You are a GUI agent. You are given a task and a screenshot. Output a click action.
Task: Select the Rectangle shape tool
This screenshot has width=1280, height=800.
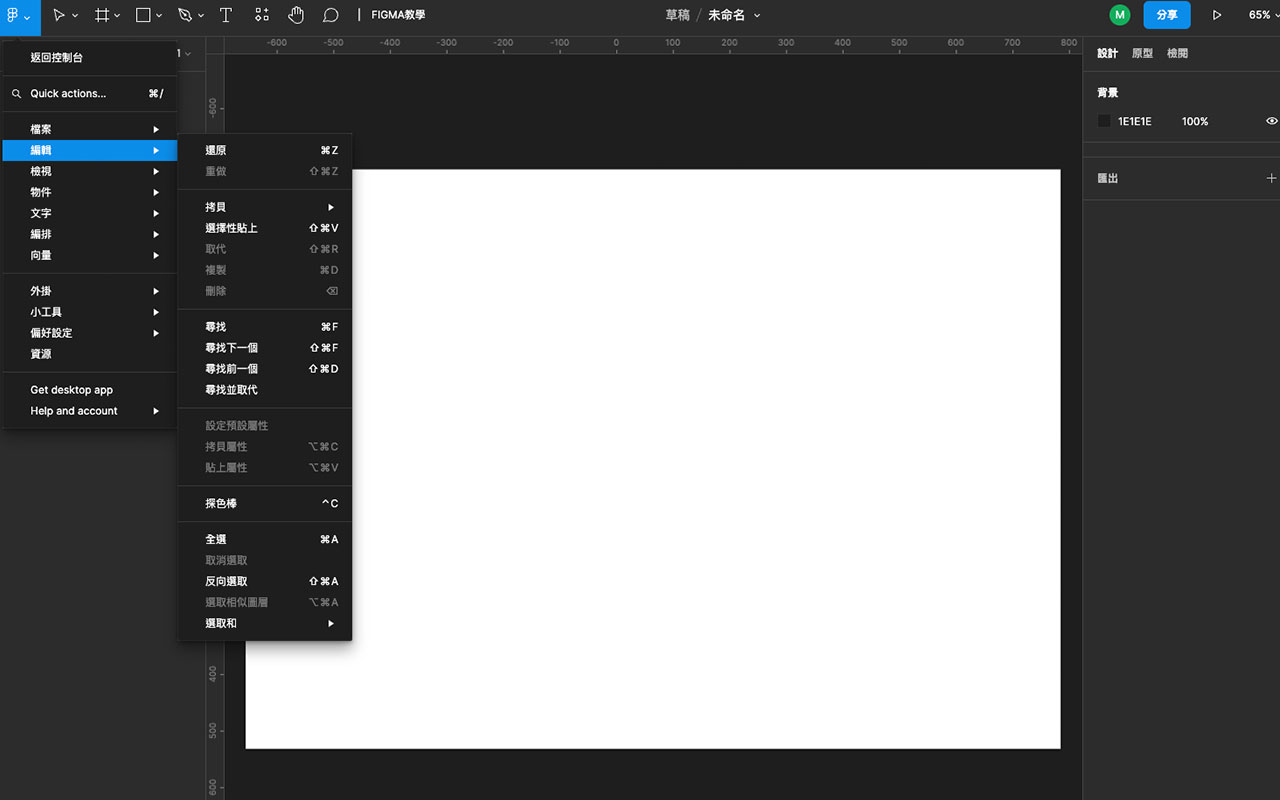coord(142,14)
